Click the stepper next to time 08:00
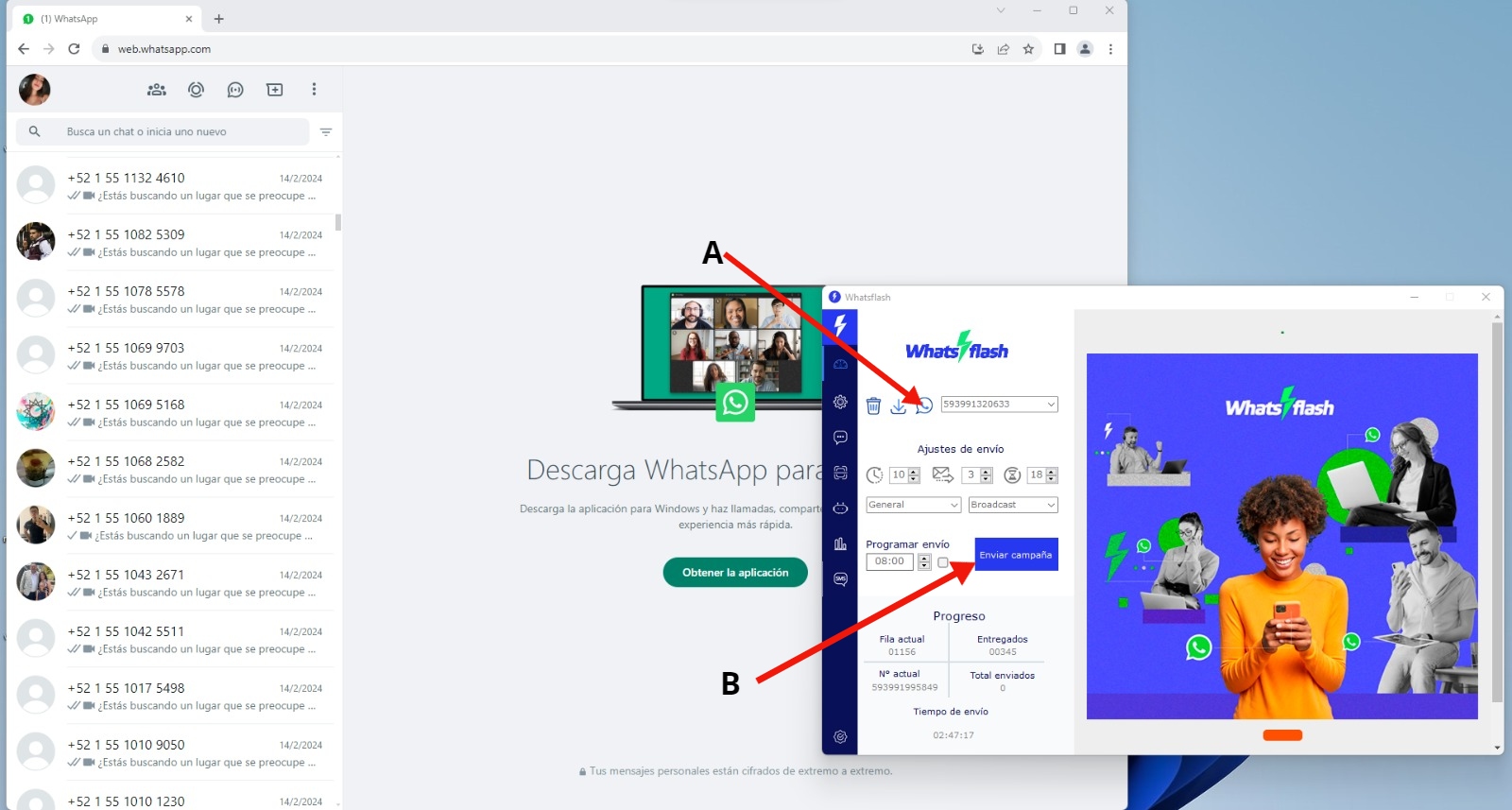The height and width of the screenshot is (810, 1512). 924,562
